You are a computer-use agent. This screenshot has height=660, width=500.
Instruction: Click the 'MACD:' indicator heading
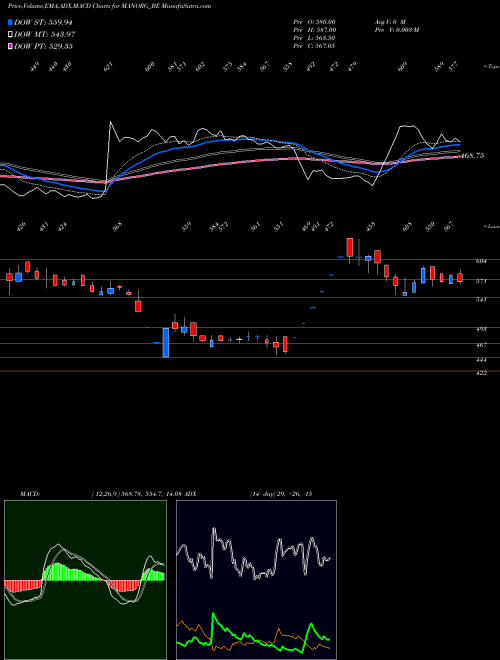(x=29, y=494)
